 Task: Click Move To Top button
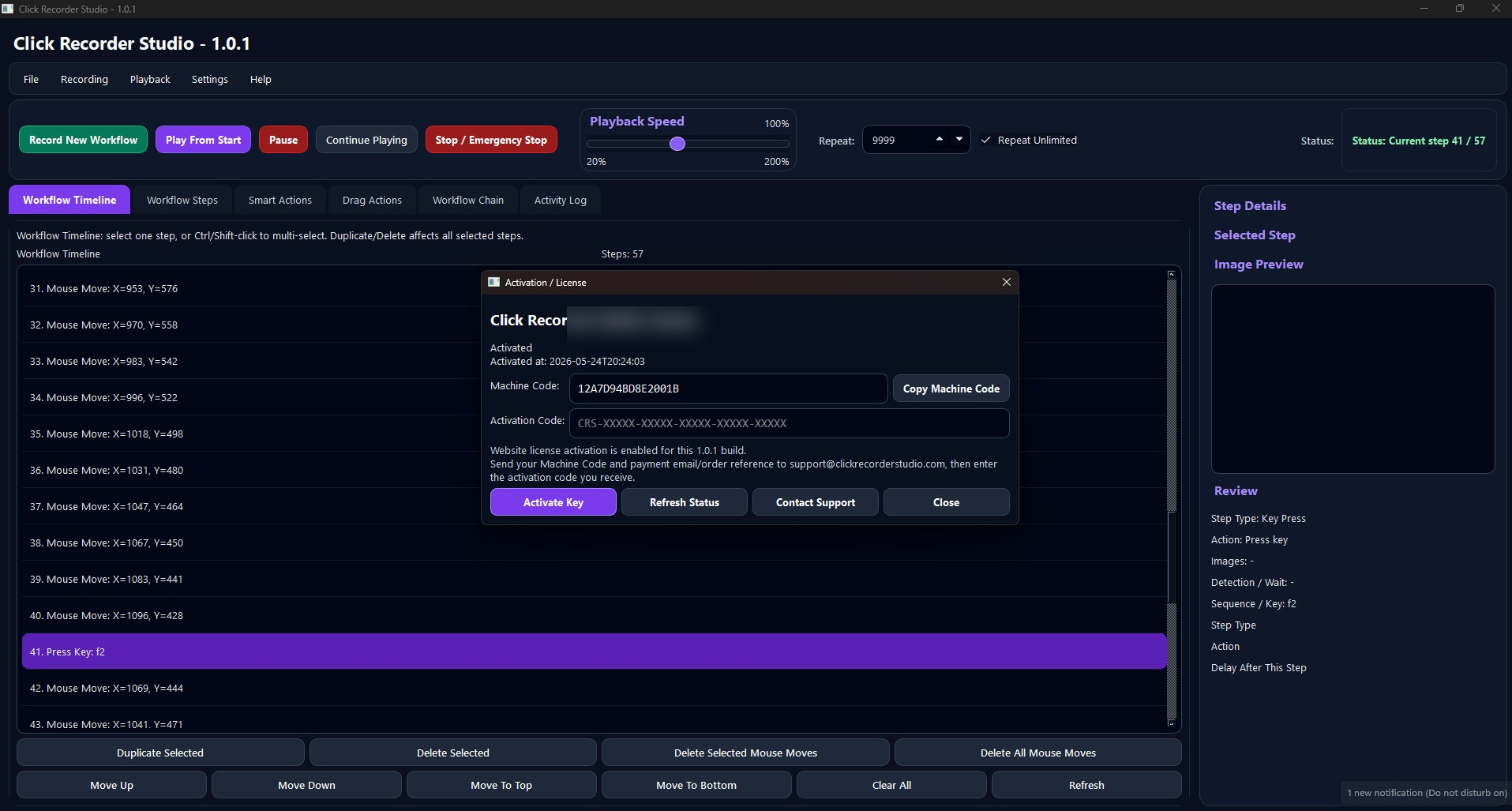pos(501,785)
